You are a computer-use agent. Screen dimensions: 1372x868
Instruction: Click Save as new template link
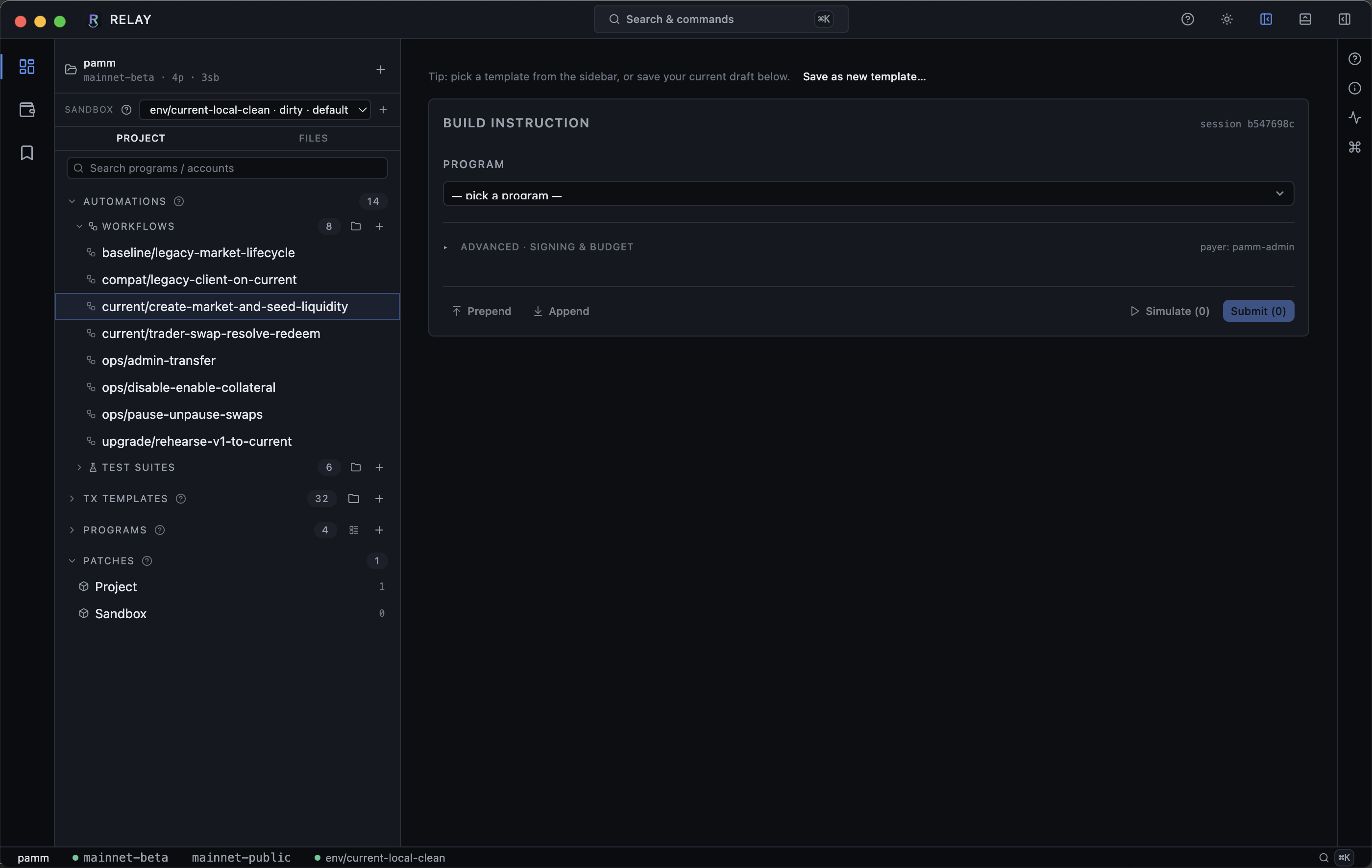[864, 76]
